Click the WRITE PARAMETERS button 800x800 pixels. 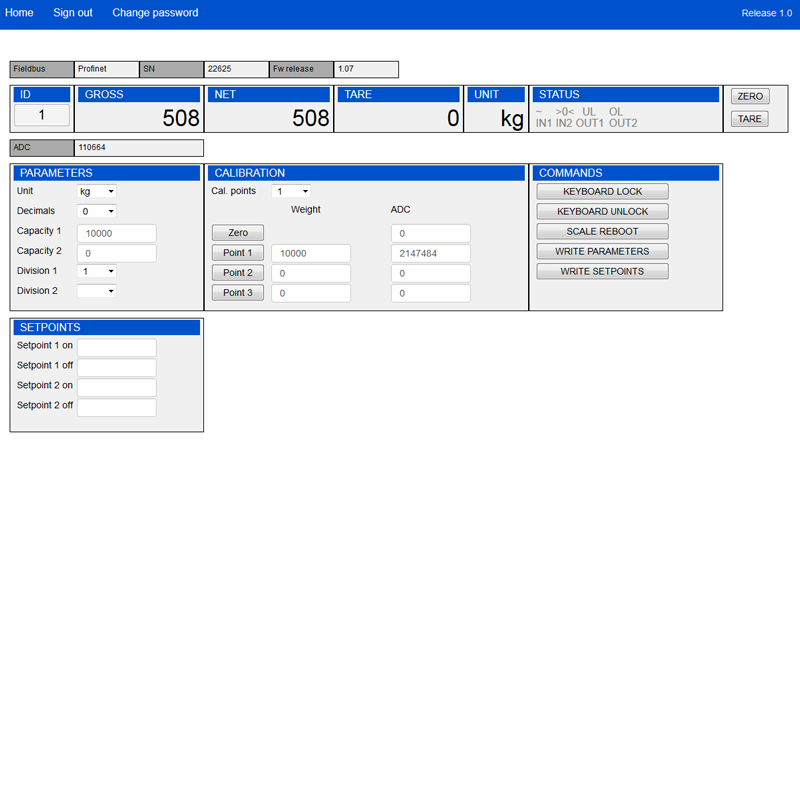pos(602,251)
